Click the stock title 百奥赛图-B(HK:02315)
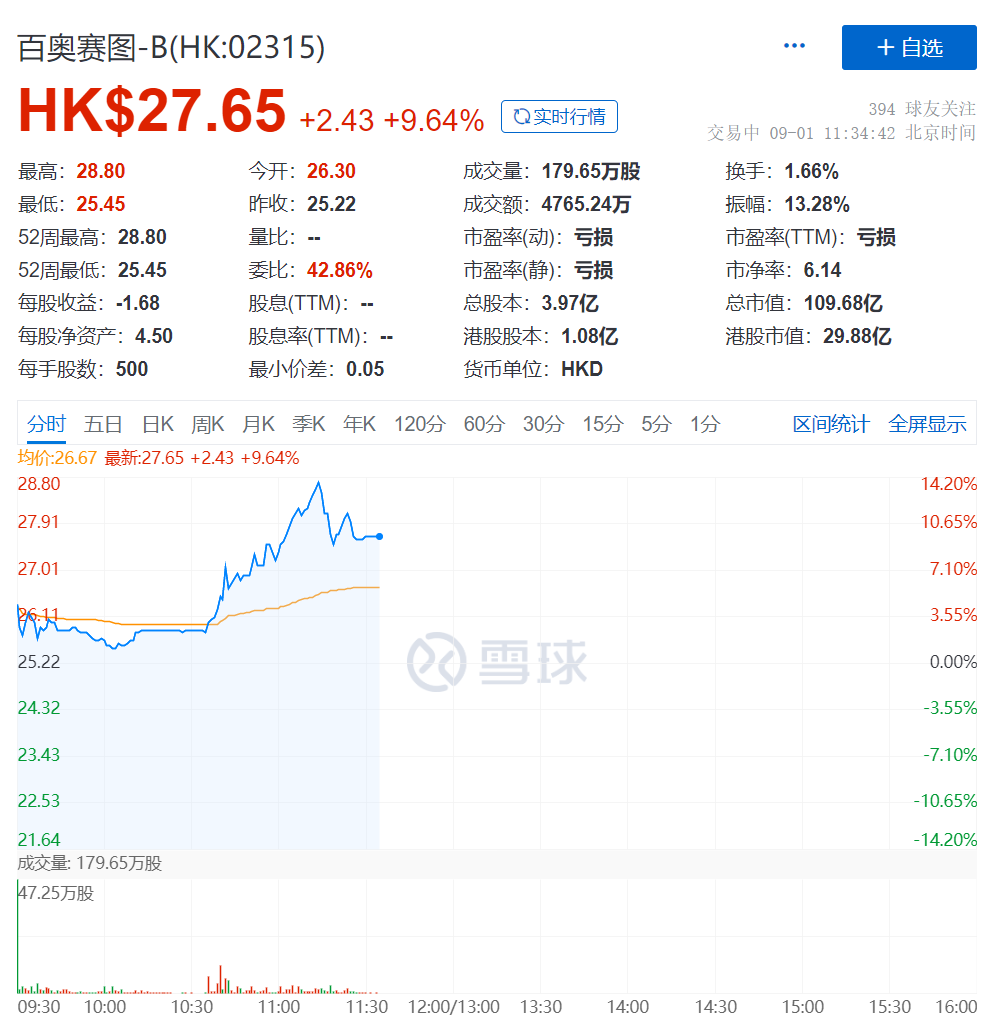The image size is (998, 1028). point(171,48)
